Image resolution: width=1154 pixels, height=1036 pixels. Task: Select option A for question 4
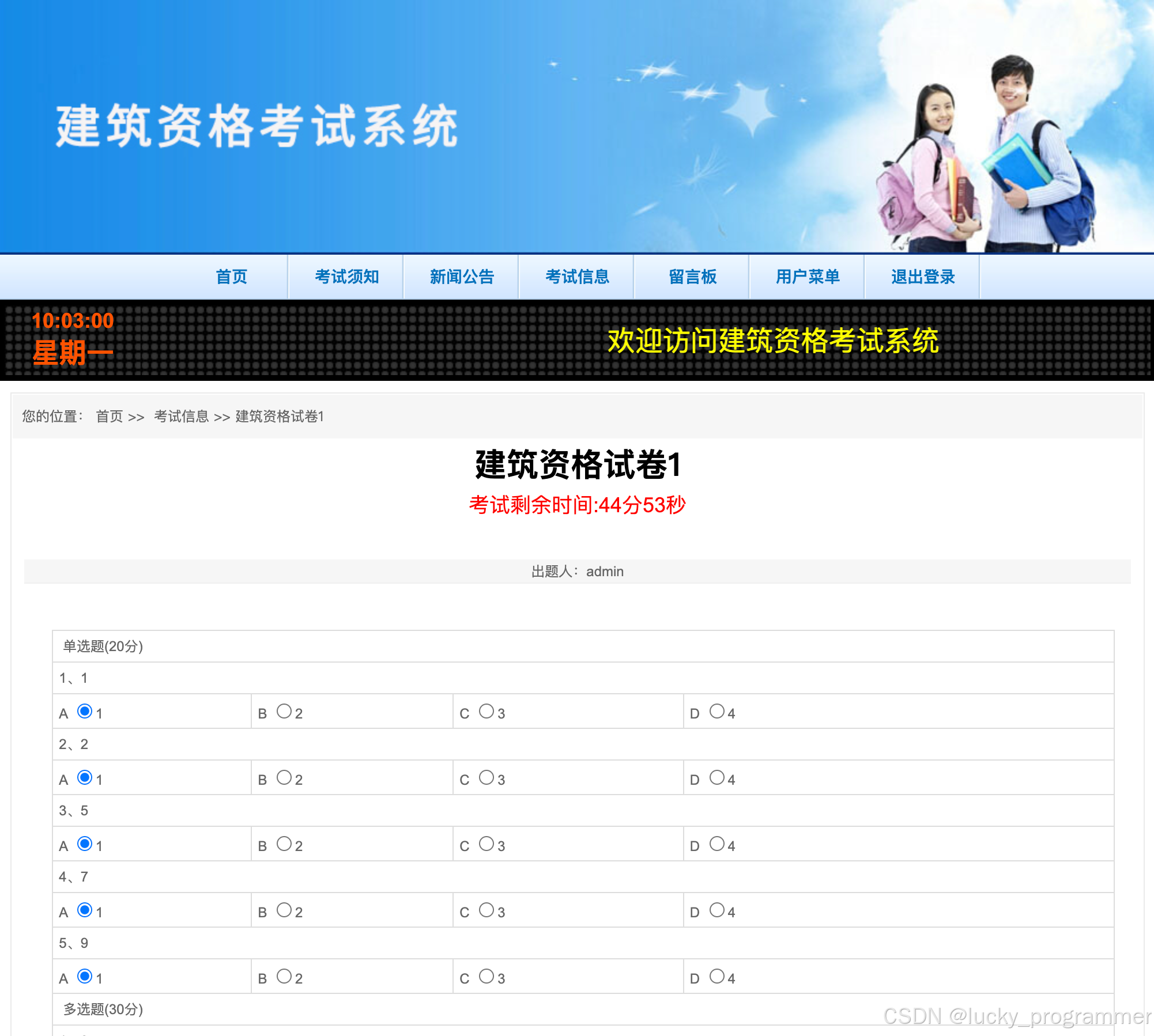pyautogui.click(x=85, y=910)
